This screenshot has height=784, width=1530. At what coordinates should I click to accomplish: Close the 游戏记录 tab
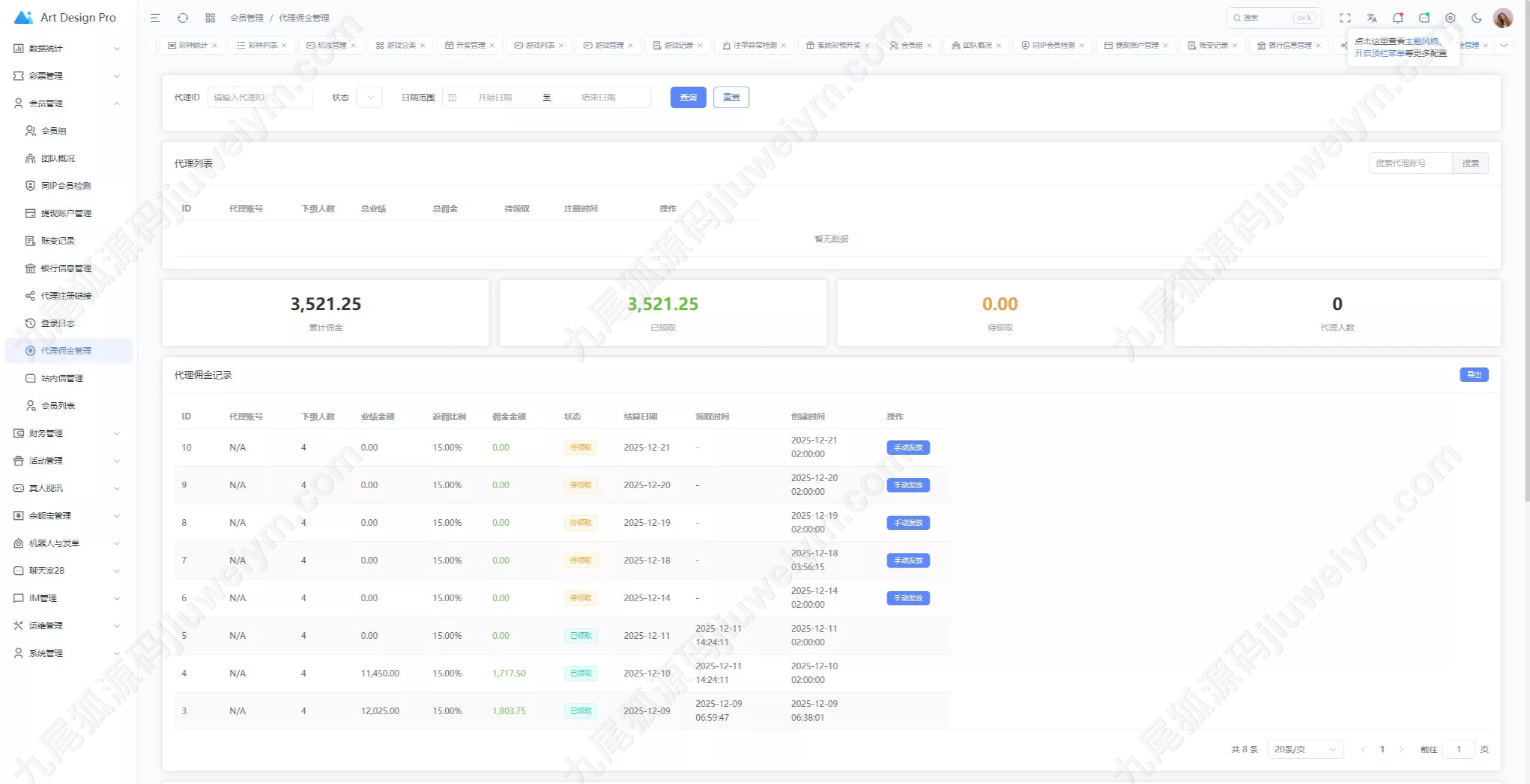[x=700, y=45]
